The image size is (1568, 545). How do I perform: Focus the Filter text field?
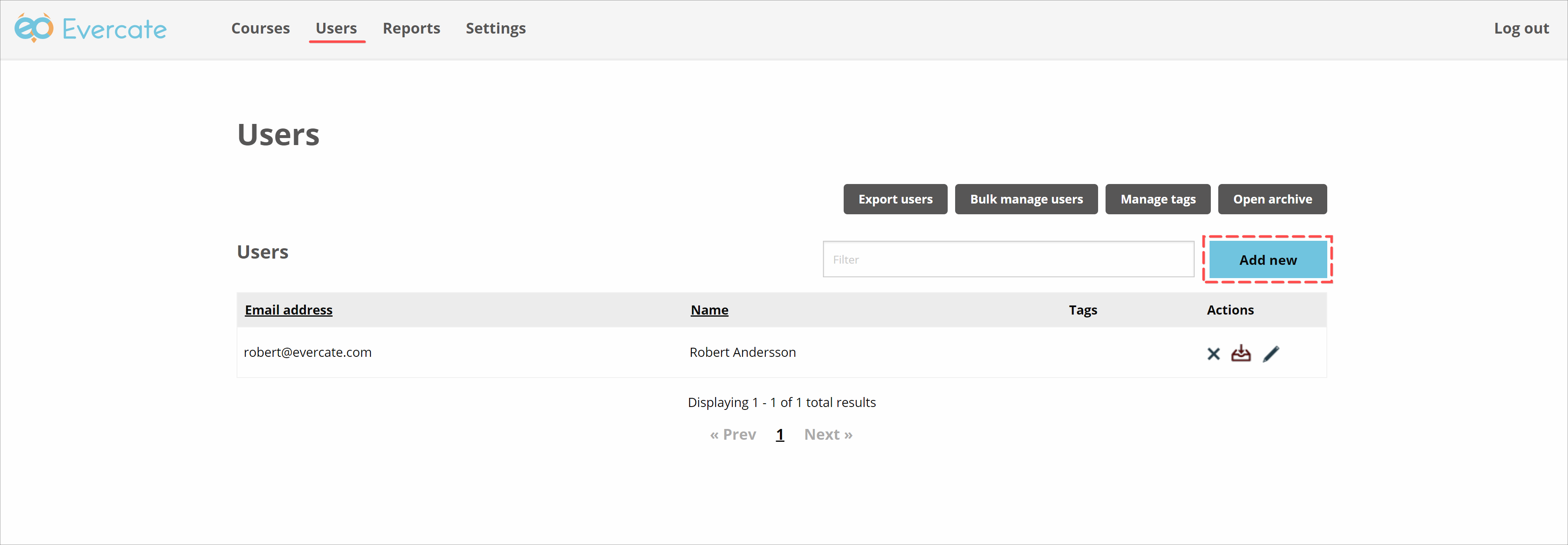(x=1008, y=259)
